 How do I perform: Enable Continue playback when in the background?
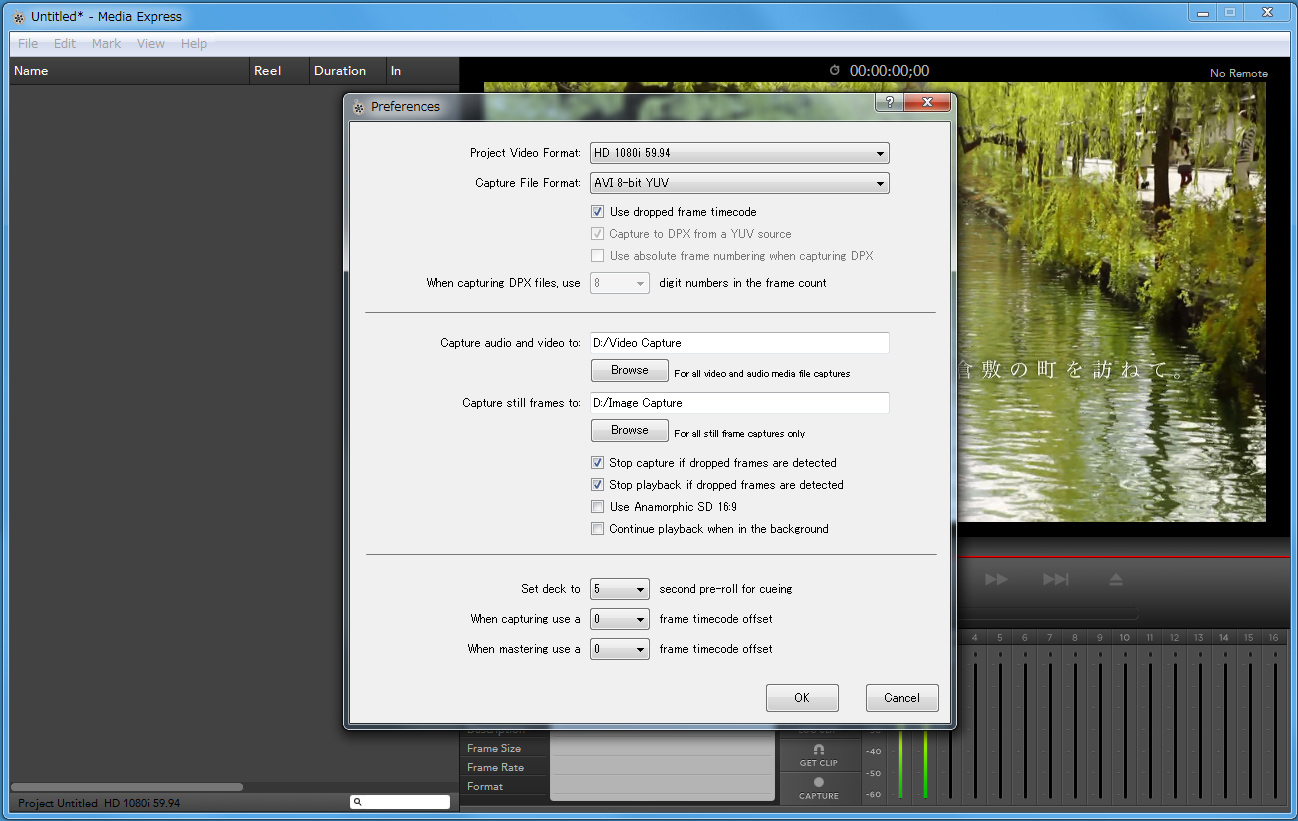point(597,529)
